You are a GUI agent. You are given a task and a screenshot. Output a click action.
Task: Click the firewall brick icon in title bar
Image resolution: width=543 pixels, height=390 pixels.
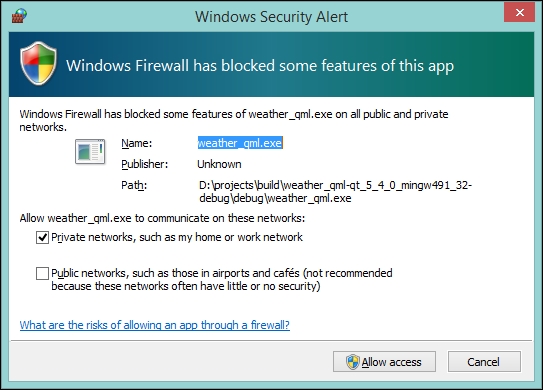[x=19, y=16]
